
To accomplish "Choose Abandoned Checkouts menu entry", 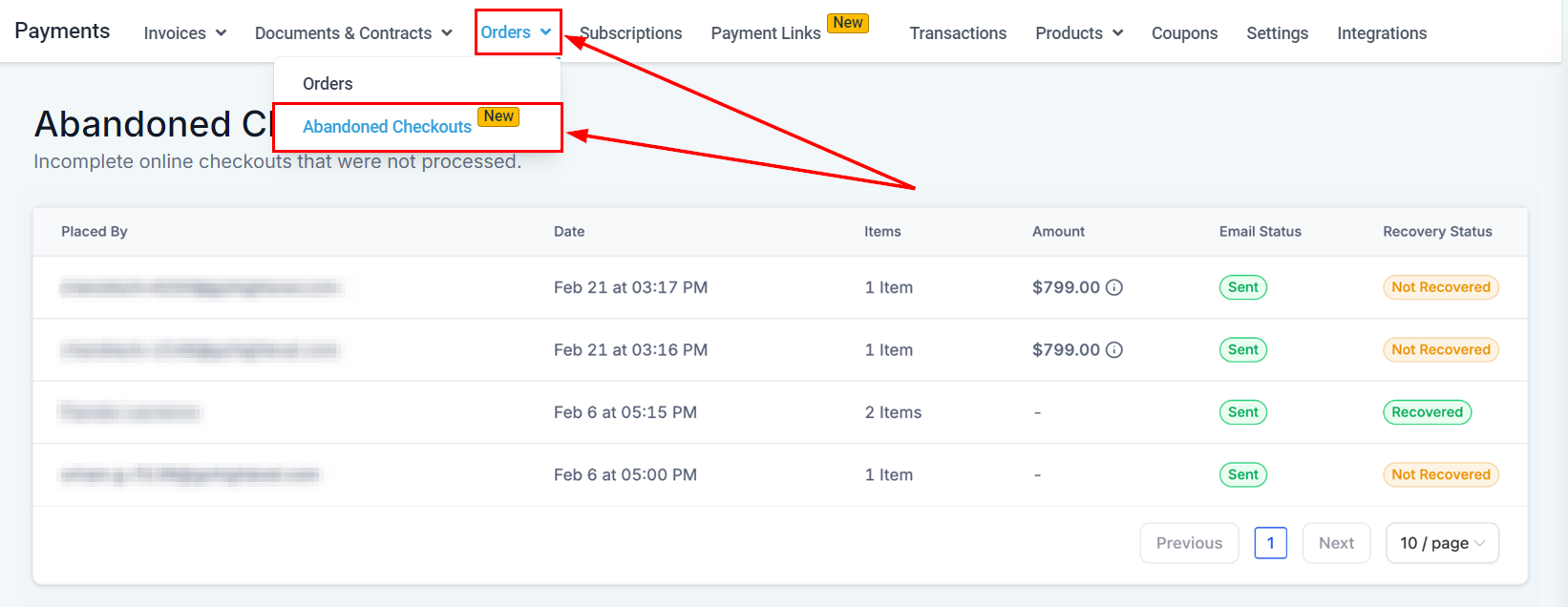I will [387, 127].
